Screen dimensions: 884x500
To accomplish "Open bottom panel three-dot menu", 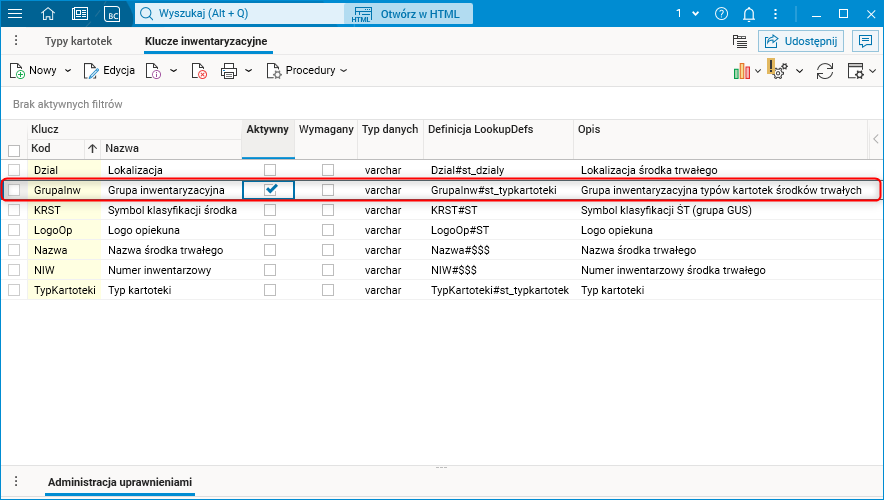I will pyautogui.click(x=16, y=481).
